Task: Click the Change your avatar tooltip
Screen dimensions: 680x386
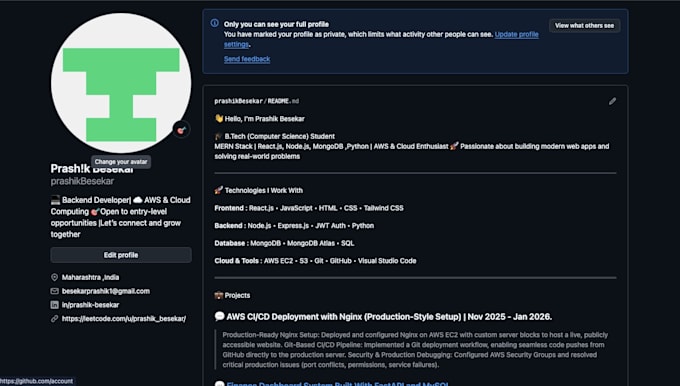Action: click(x=121, y=162)
